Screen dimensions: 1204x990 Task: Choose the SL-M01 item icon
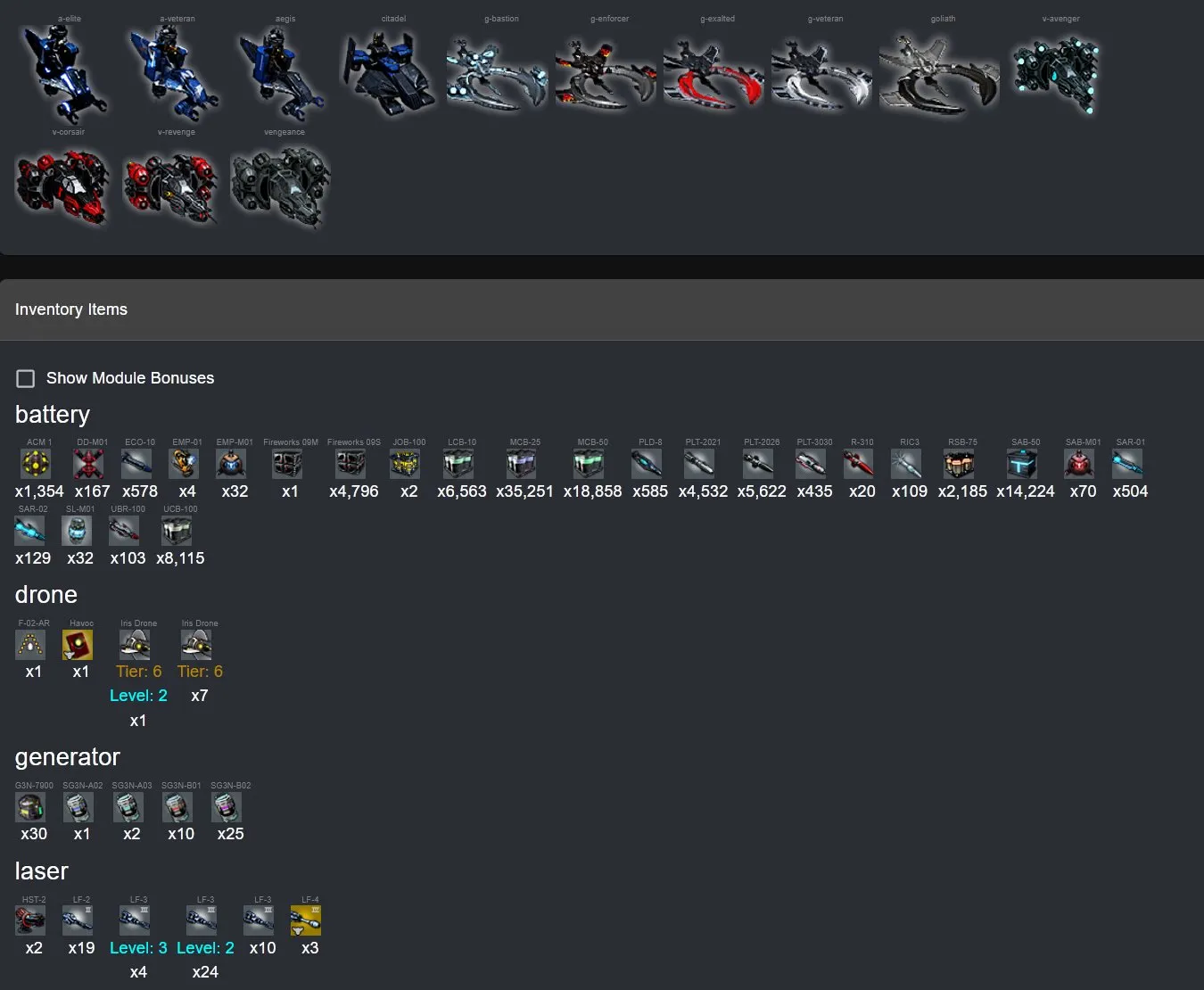pyautogui.click(x=77, y=531)
